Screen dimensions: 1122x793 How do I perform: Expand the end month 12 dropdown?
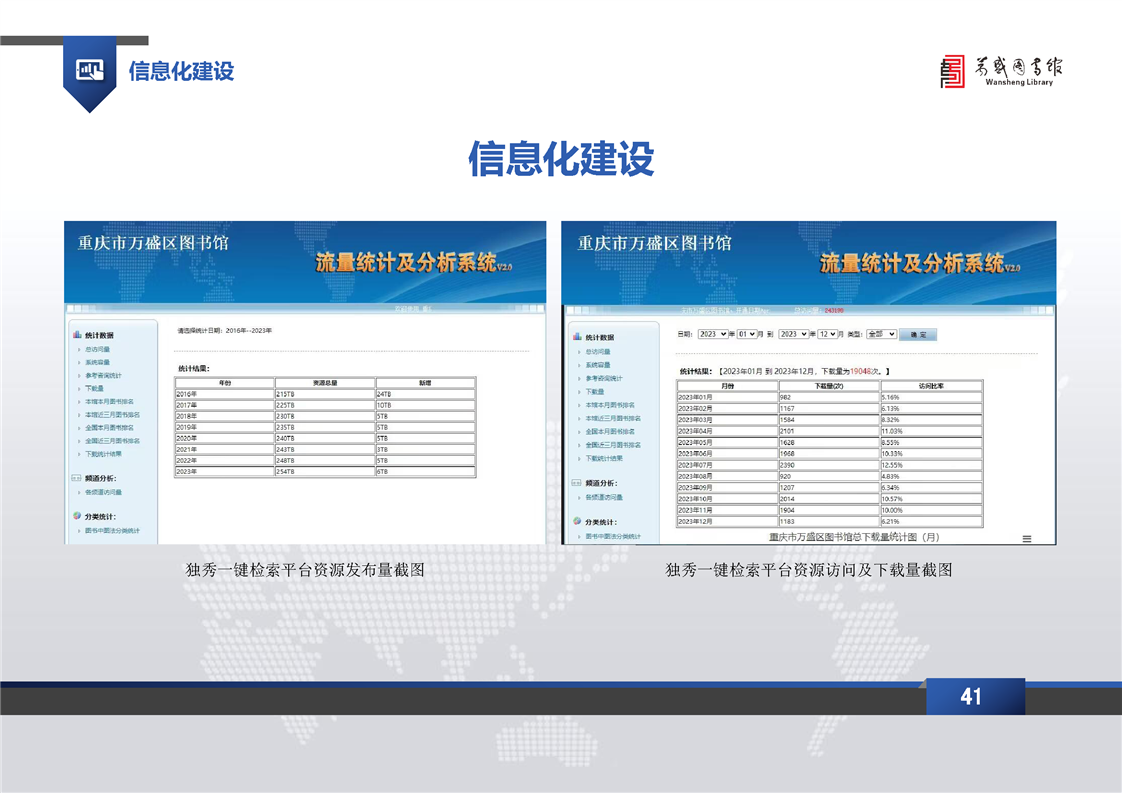click(x=827, y=334)
